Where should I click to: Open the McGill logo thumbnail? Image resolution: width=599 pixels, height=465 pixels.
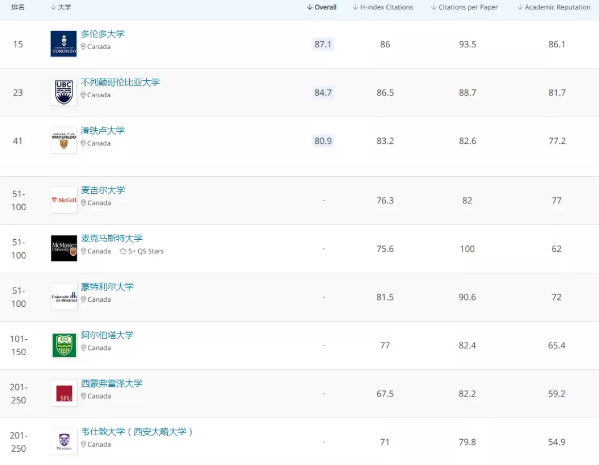click(64, 200)
